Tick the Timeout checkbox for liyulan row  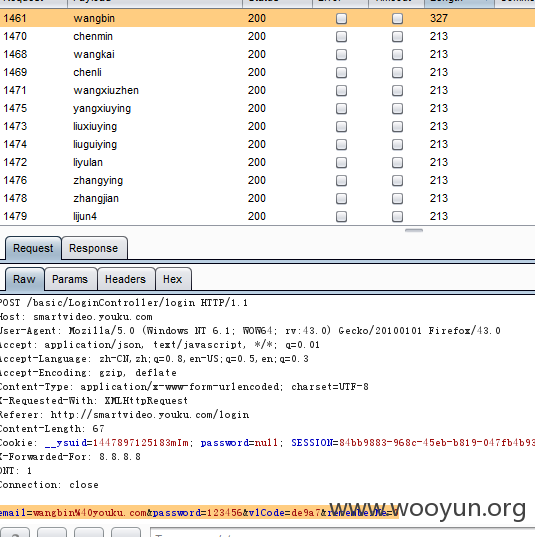point(397,162)
